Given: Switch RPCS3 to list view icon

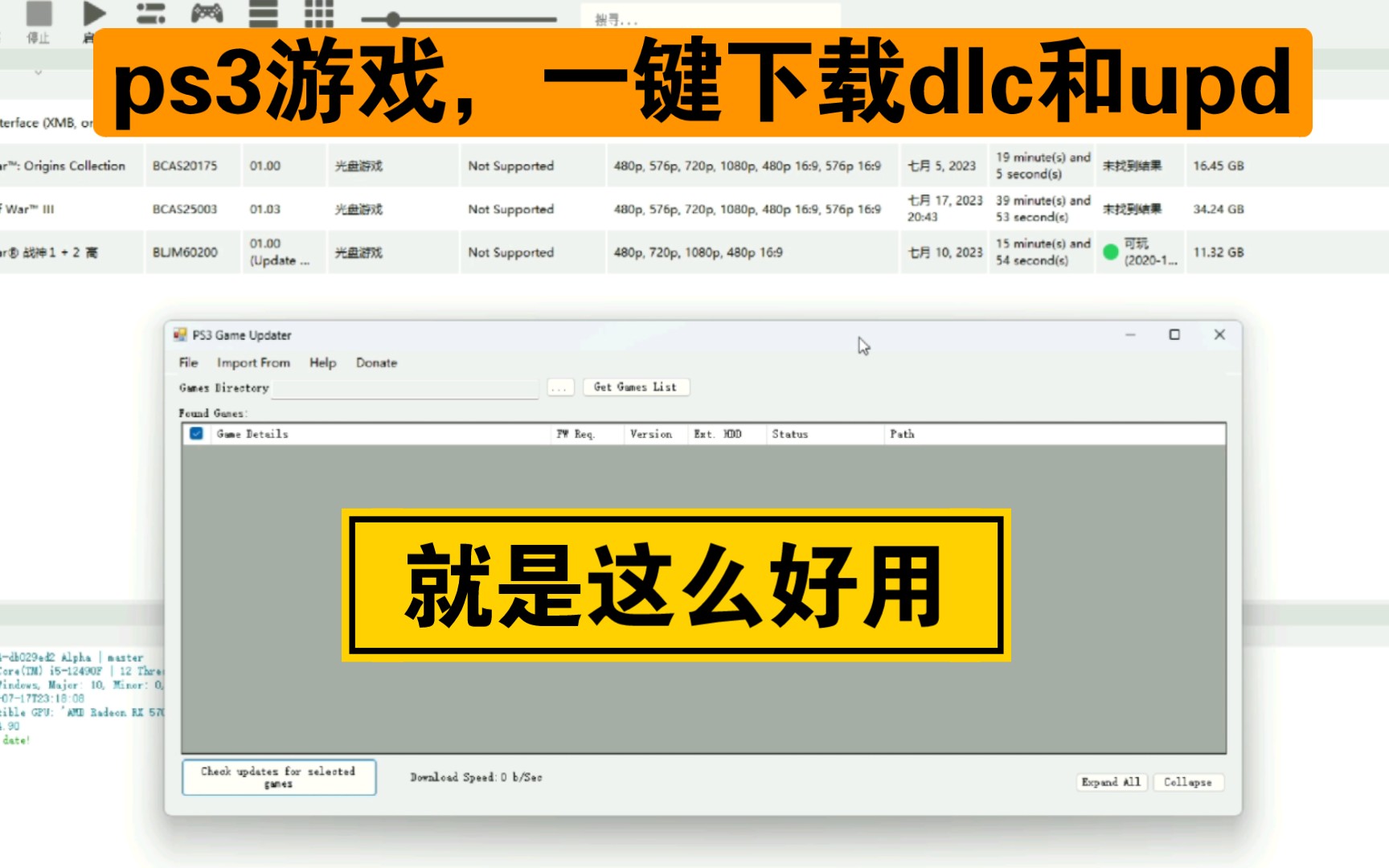Looking at the screenshot, I should tap(263, 14).
